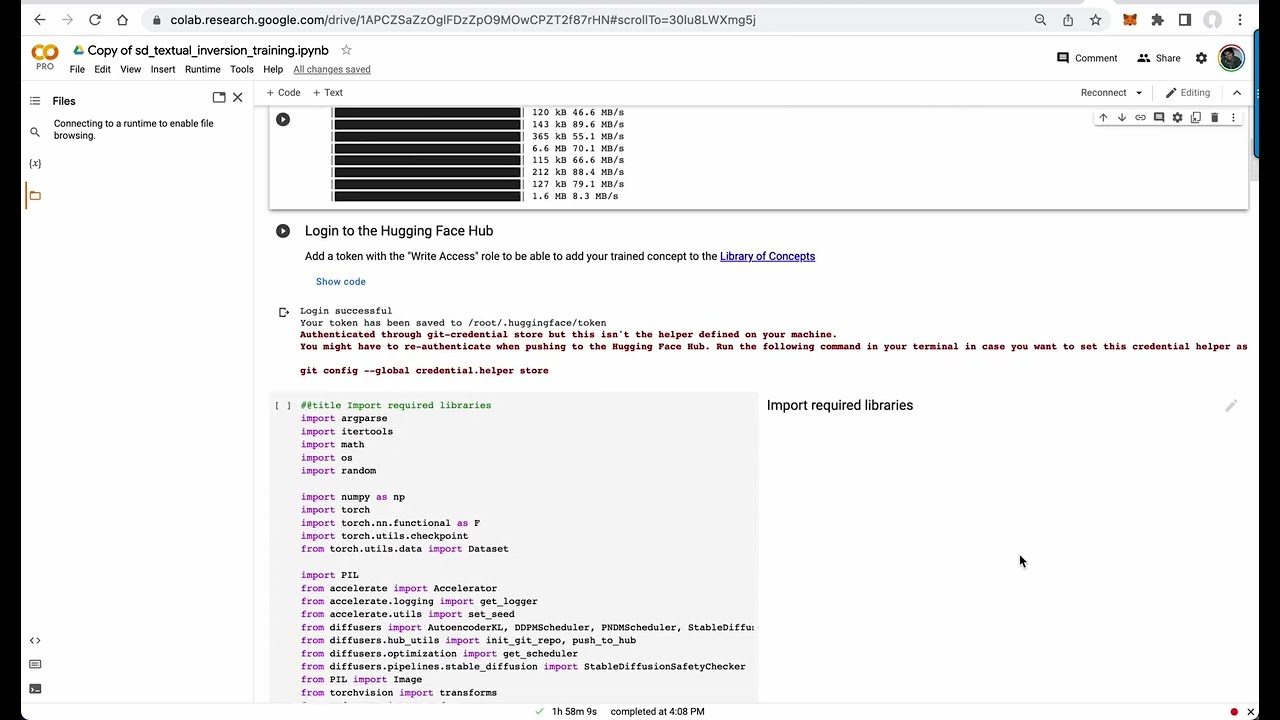
Task: Open the browser extensions puzzle menu
Action: [1157, 19]
